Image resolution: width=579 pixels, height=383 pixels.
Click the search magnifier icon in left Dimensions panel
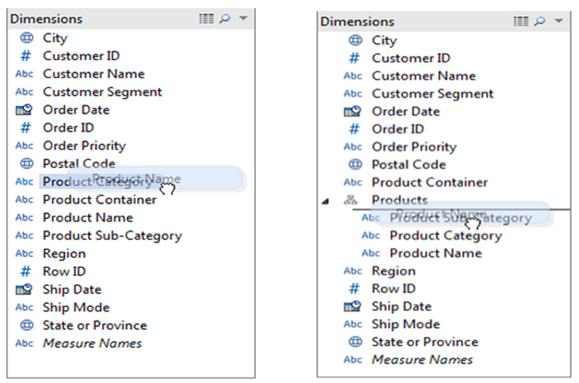pyautogui.click(x=225, y=18)
